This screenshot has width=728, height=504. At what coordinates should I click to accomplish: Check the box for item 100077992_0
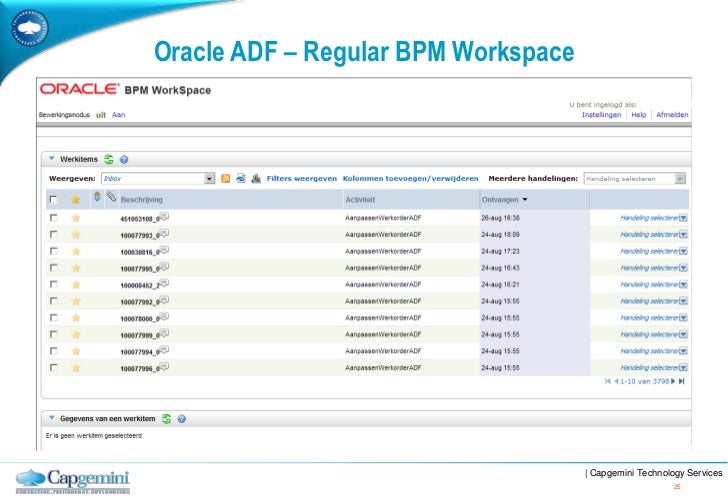click(54, 301)
